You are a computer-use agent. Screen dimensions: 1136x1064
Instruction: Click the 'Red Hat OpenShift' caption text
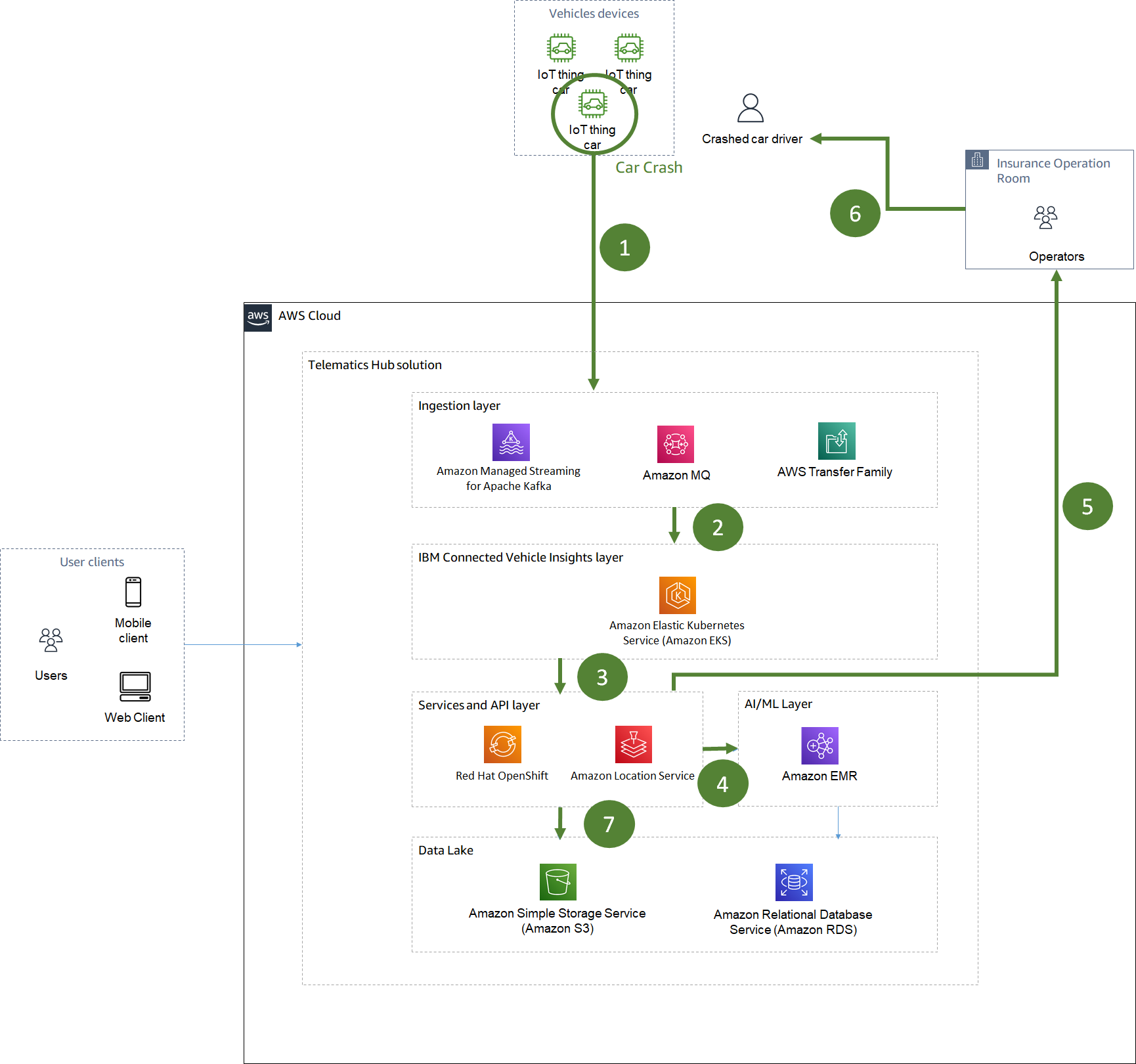click(x=502, y=776)
